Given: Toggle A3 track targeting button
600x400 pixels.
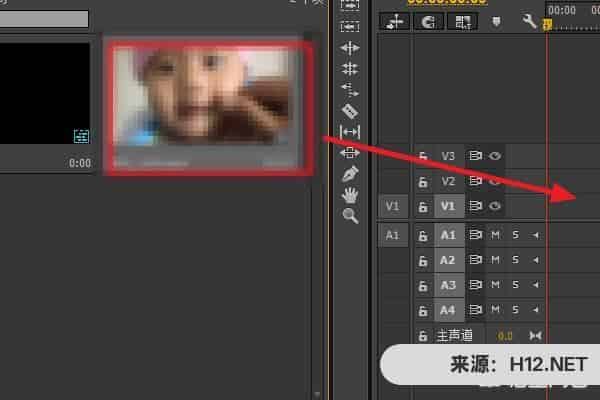Looking at the screenshot, I should coord(448,285).
